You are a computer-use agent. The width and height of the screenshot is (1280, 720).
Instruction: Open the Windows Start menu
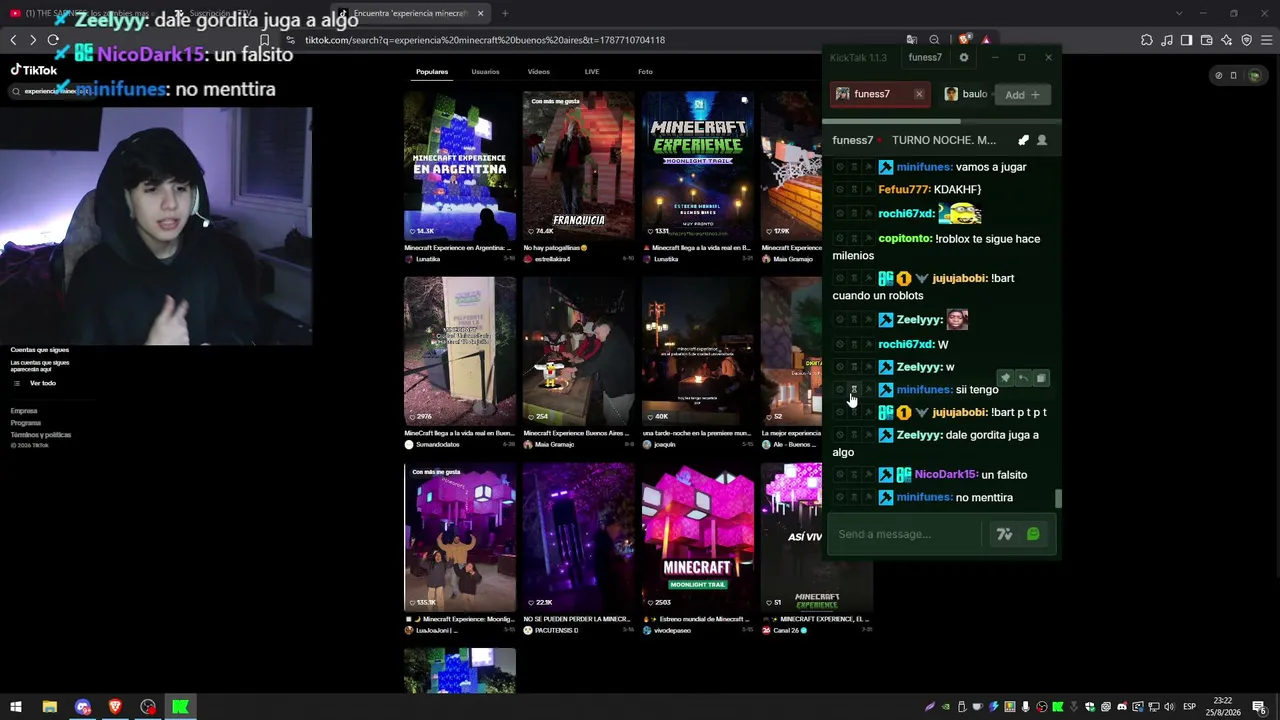point(16,707)
